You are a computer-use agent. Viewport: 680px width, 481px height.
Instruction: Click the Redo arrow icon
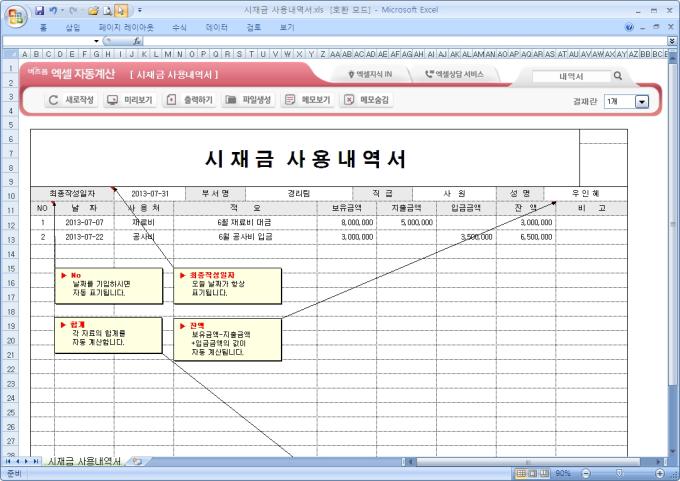pyautogui.click(x=73, y=10)
